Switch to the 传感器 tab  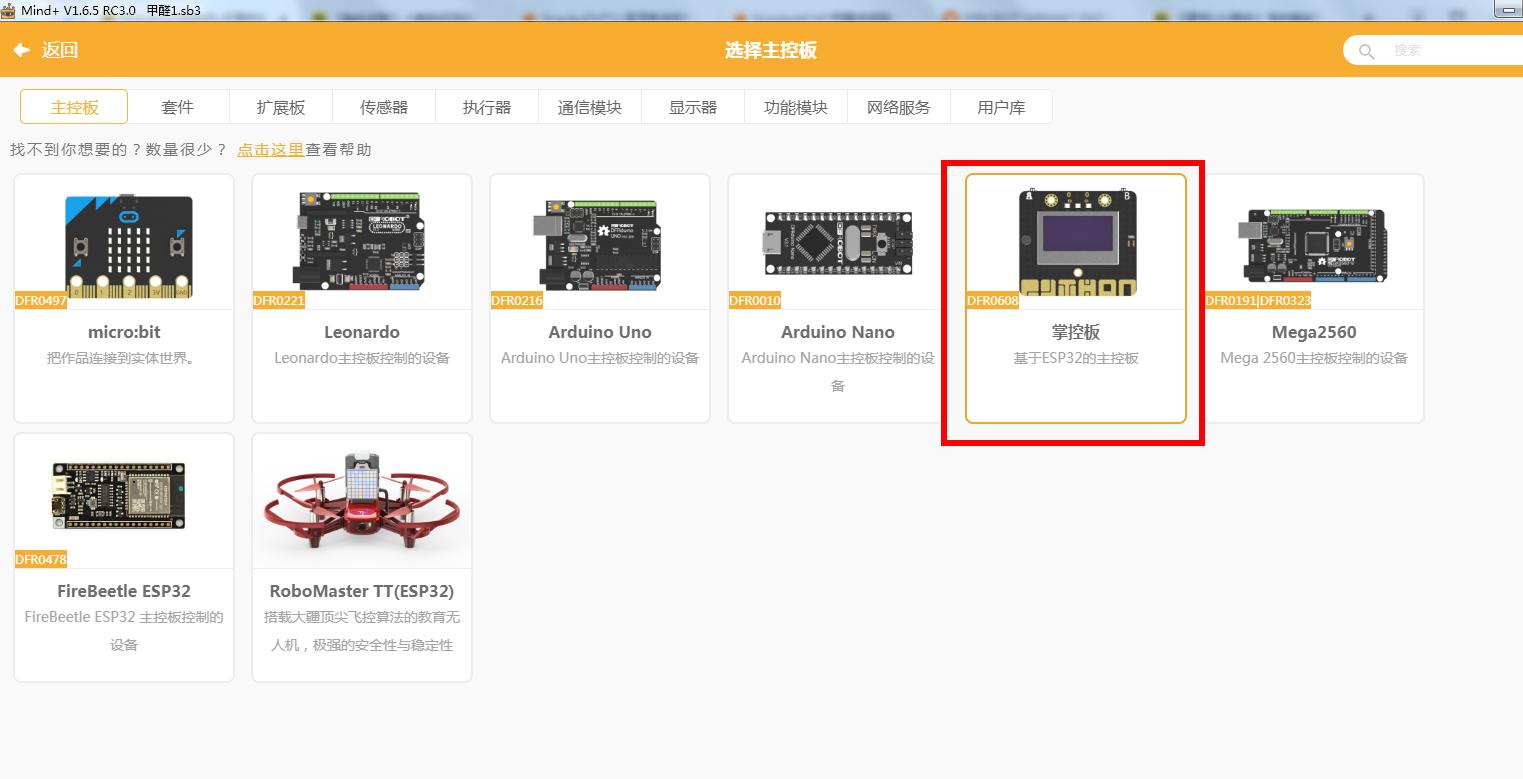[384, 107]
